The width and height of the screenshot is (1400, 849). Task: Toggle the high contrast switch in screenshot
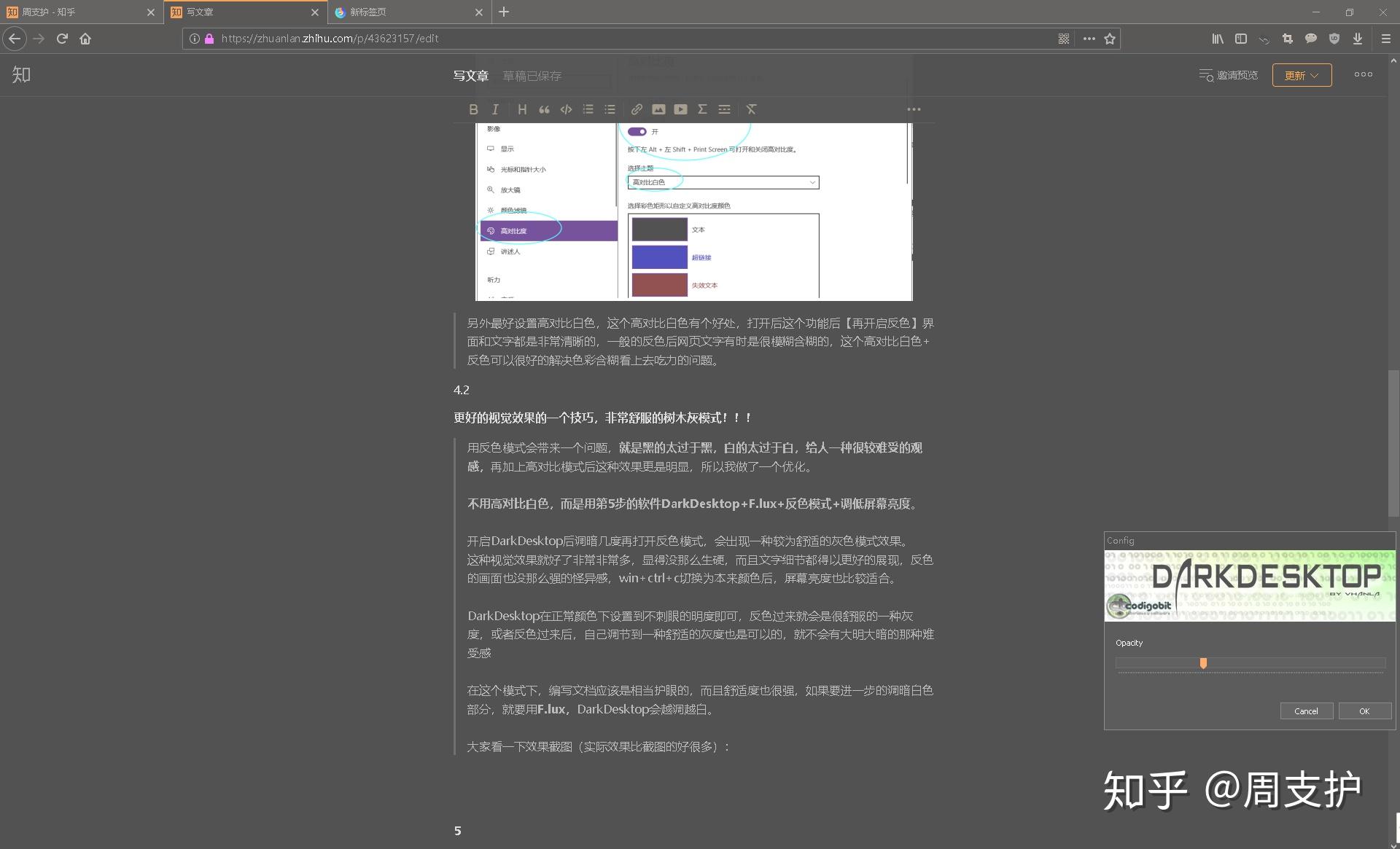pos(637,132)
